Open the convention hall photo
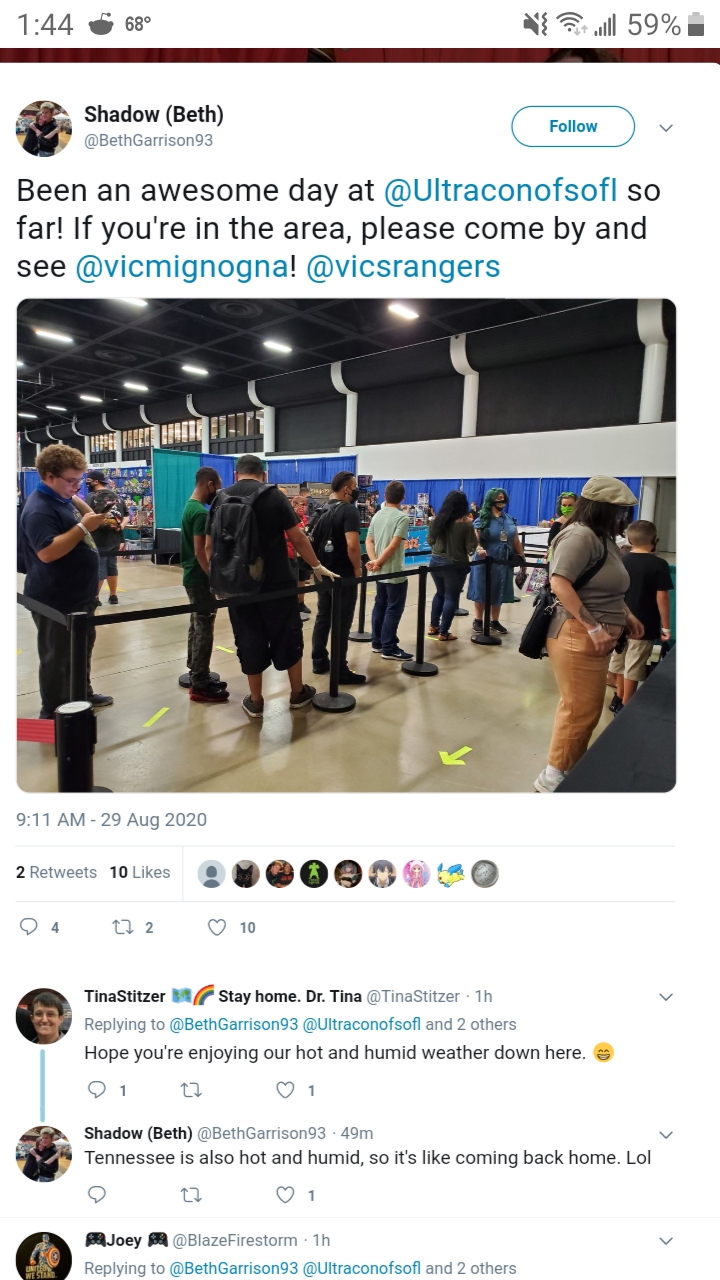720x1280 pixels. click(x=346, y=545)
